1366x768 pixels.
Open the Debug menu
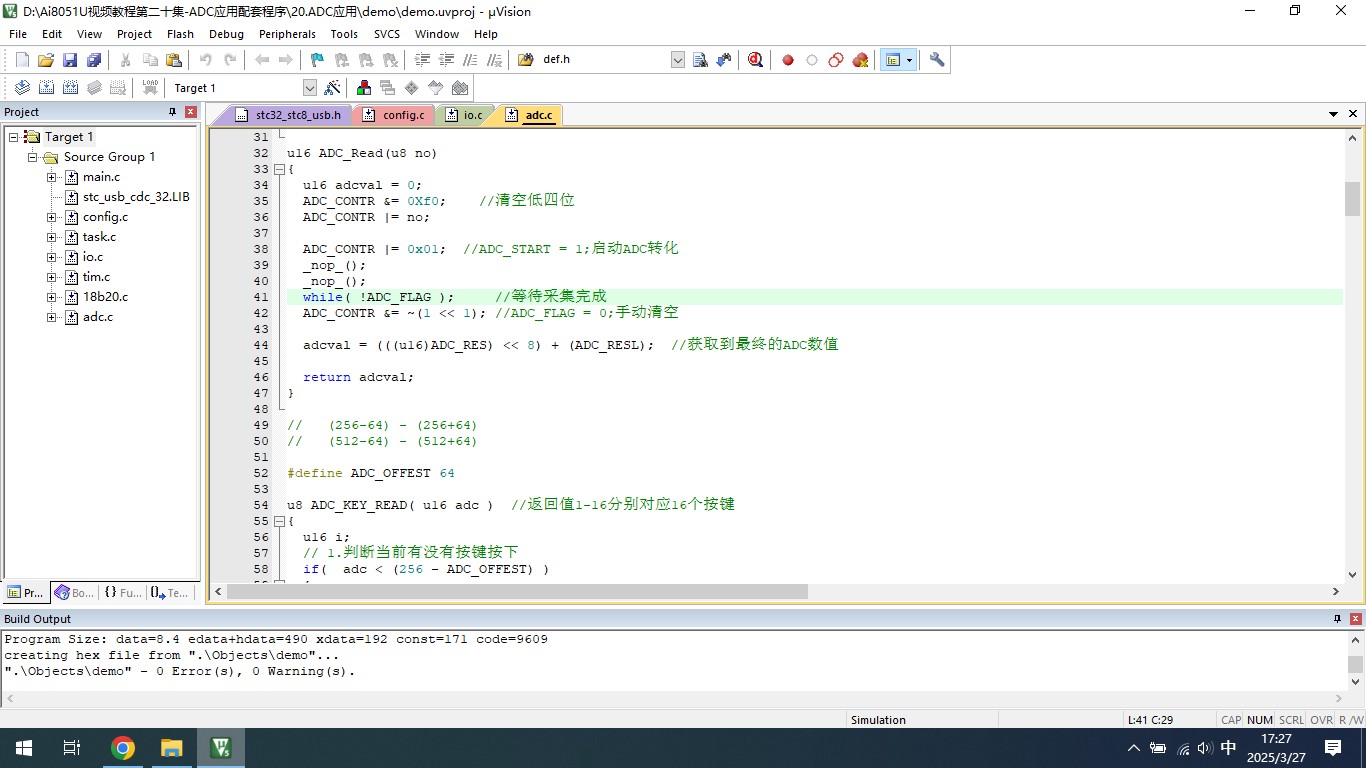(x=226, y=34)
